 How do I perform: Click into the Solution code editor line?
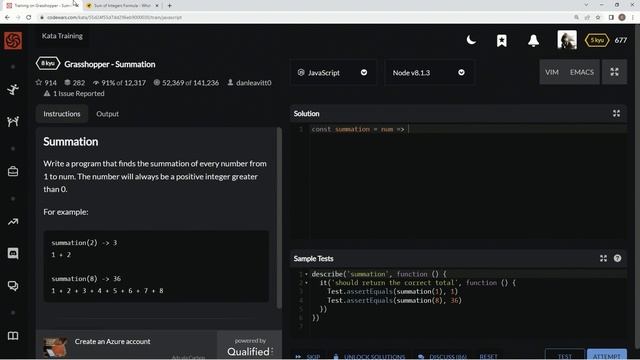click(x=468, y=129)
